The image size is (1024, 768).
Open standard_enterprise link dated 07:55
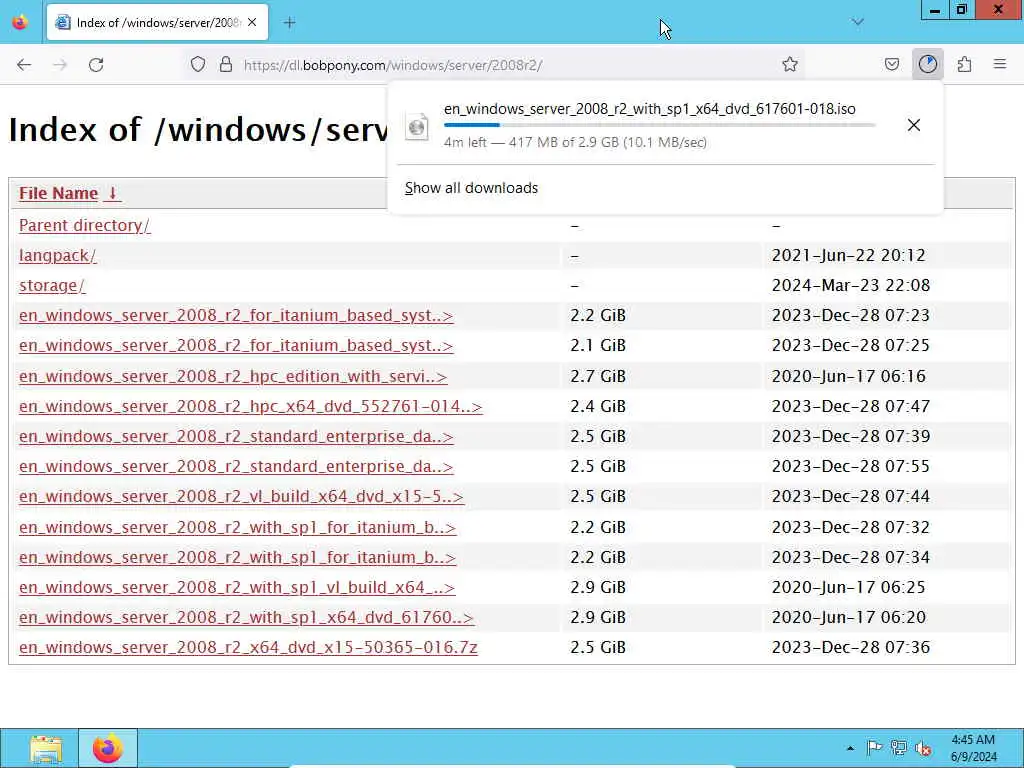[236, 466]
